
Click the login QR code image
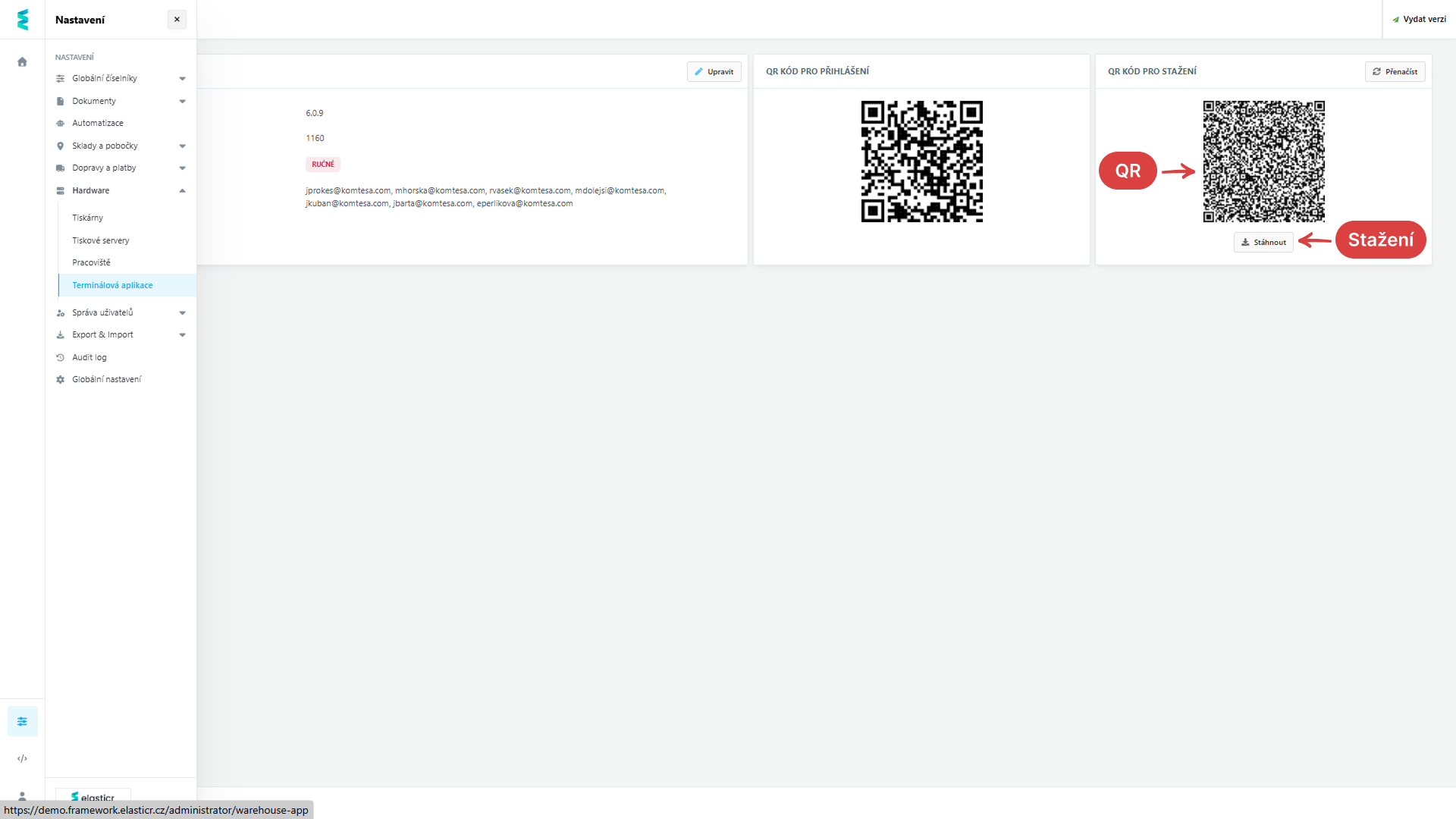point(921,162)
